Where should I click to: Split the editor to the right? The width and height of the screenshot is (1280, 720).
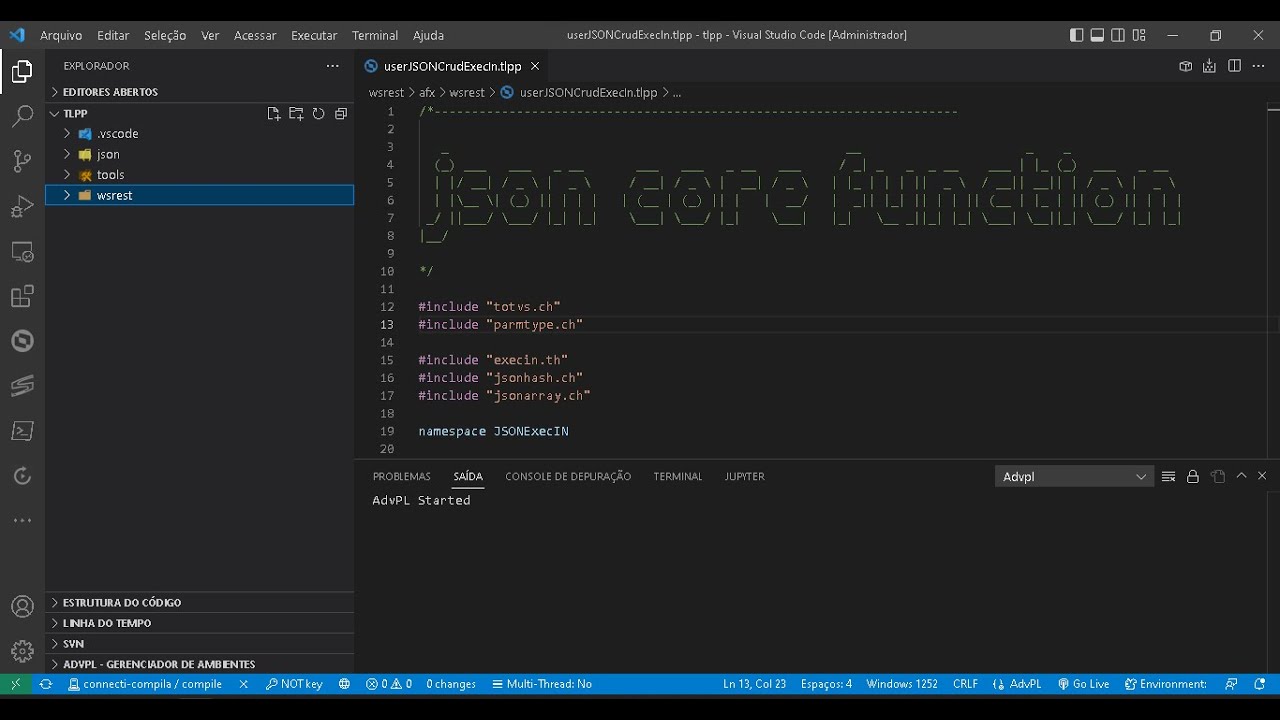click(1234, 66)
